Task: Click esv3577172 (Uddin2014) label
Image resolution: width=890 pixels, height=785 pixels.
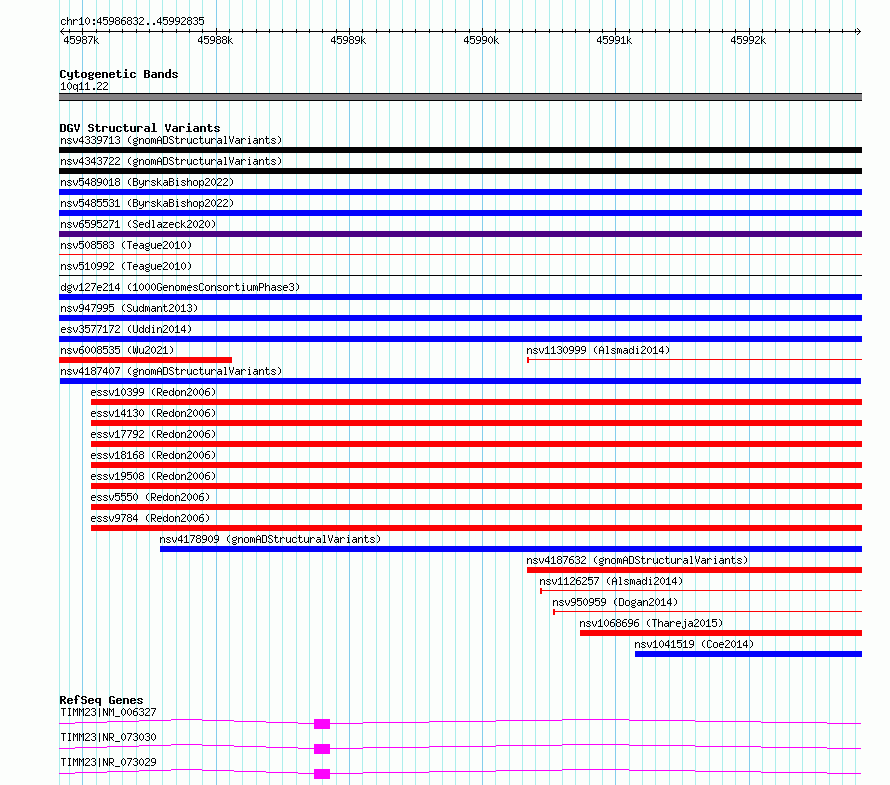Action: [126, 329]
